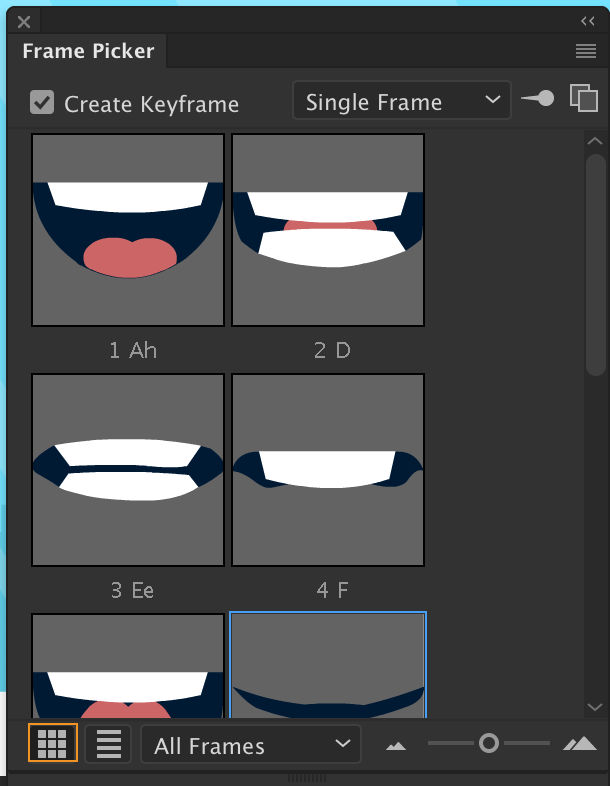Open the Frame Picker panel menu icon
Screen dimensions: 610x786
coord(585,51)
